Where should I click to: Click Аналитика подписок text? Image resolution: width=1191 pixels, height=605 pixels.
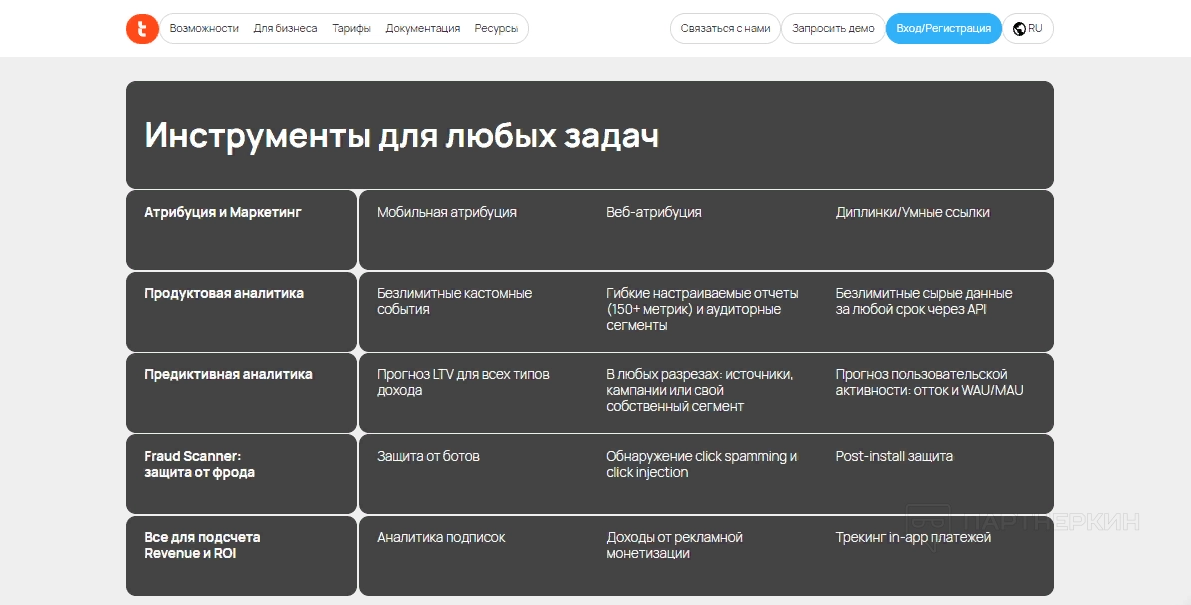coord(441,537)
